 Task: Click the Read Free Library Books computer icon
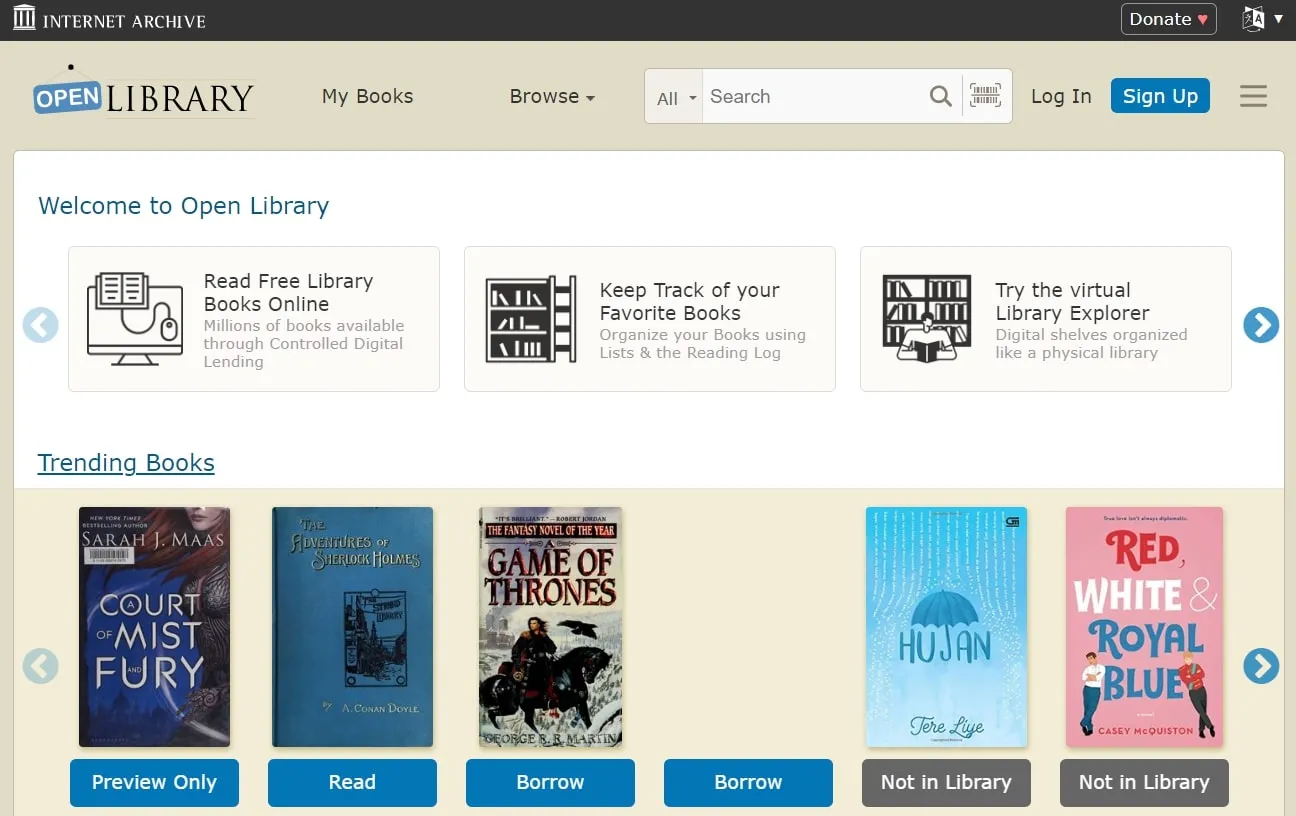tap(135, 318)
